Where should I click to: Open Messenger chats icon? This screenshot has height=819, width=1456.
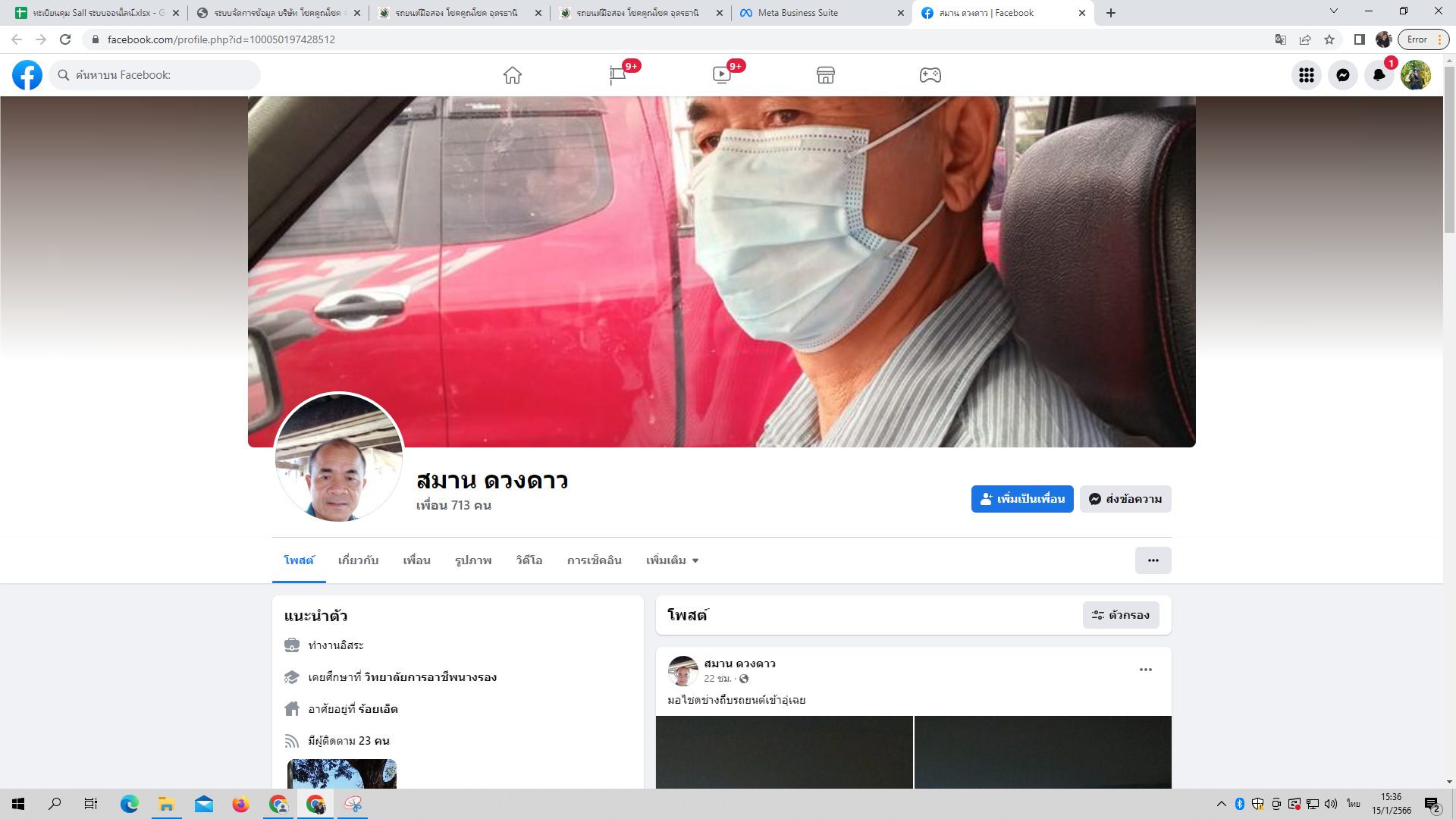click(x=1342, y=75)
